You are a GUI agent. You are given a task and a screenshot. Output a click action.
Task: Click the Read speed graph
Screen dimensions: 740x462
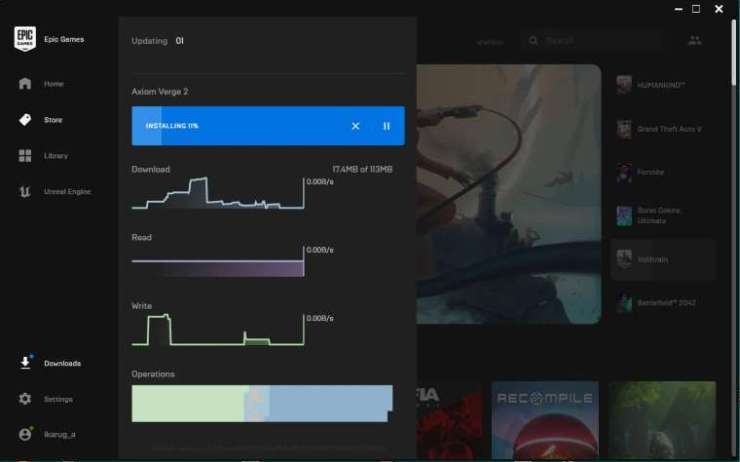[x=218, y=261]
